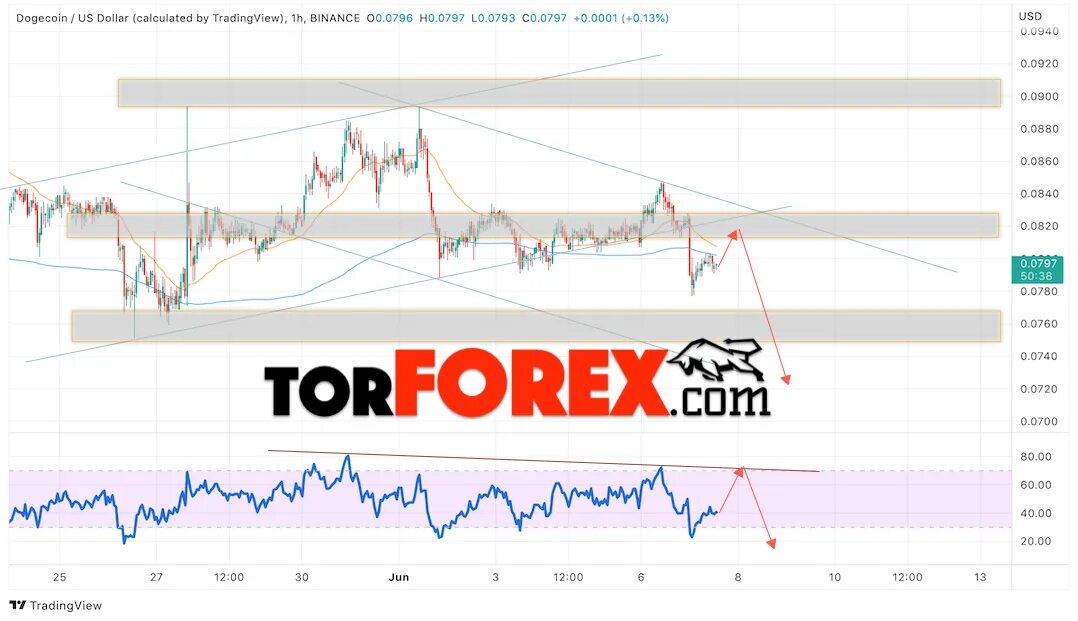Click the 0.0780 price axis label

click(1039, 292)
